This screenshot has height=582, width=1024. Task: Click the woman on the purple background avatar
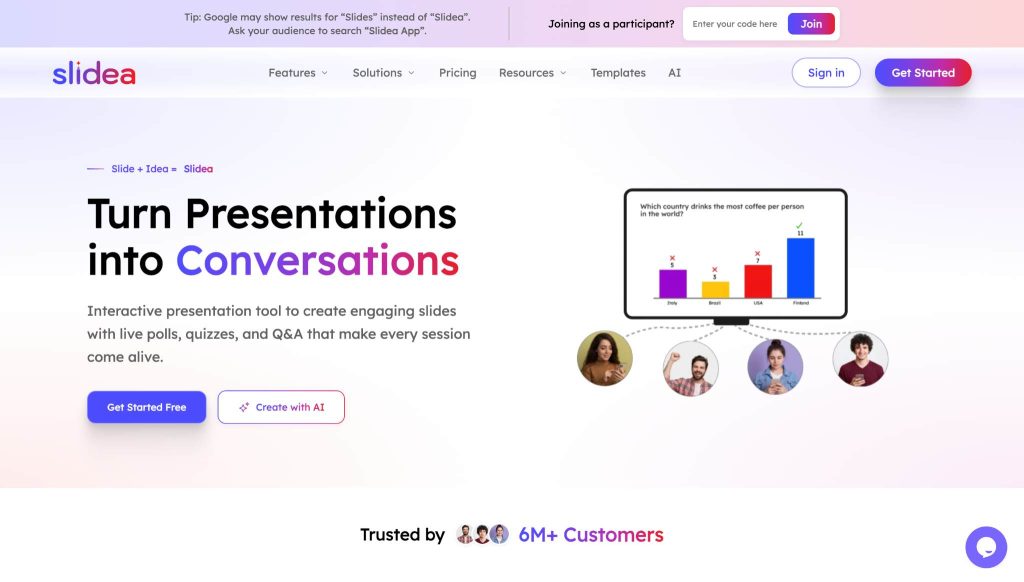tap(775, 366)
